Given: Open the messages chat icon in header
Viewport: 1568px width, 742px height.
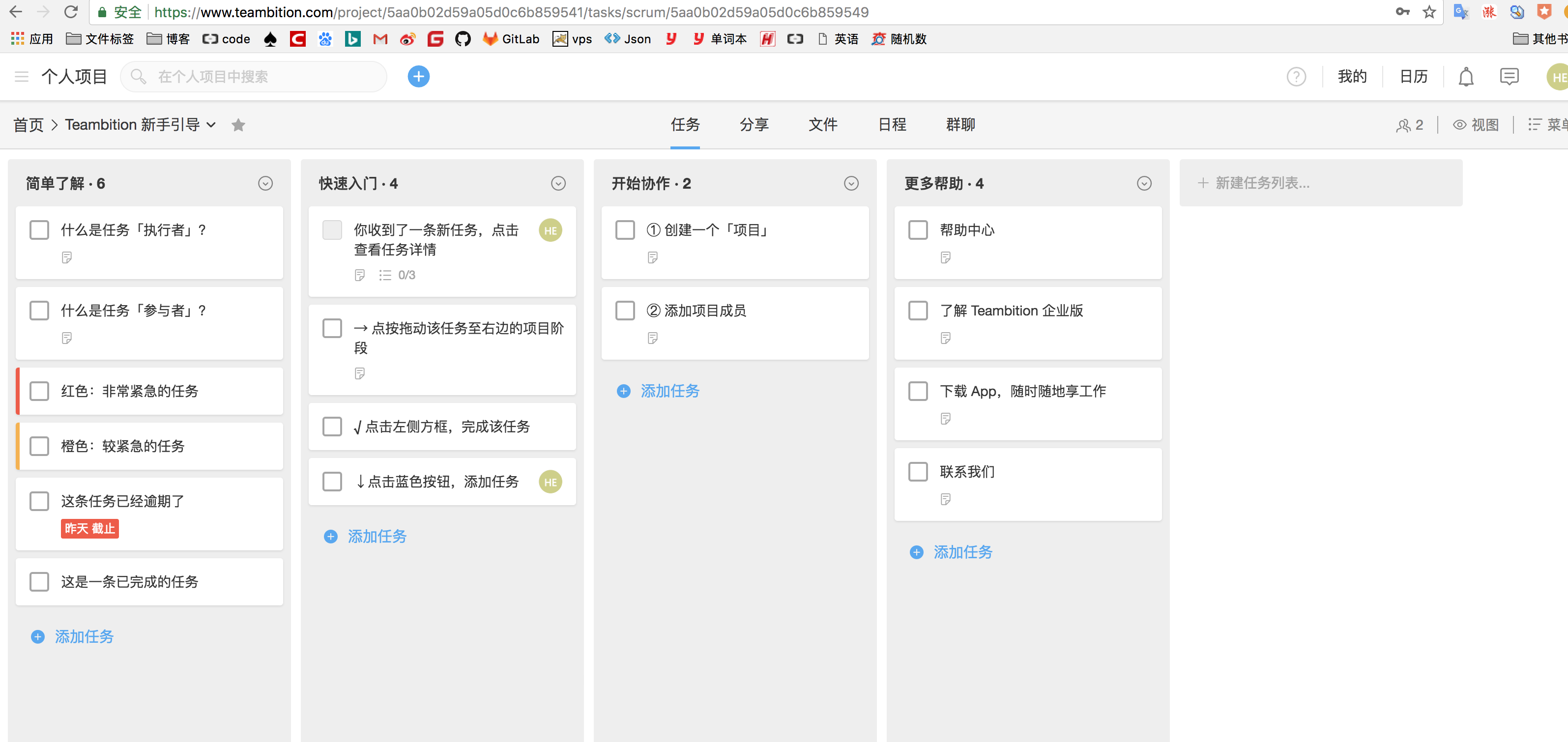Looking at the screenshot, I should (1509, 77).
